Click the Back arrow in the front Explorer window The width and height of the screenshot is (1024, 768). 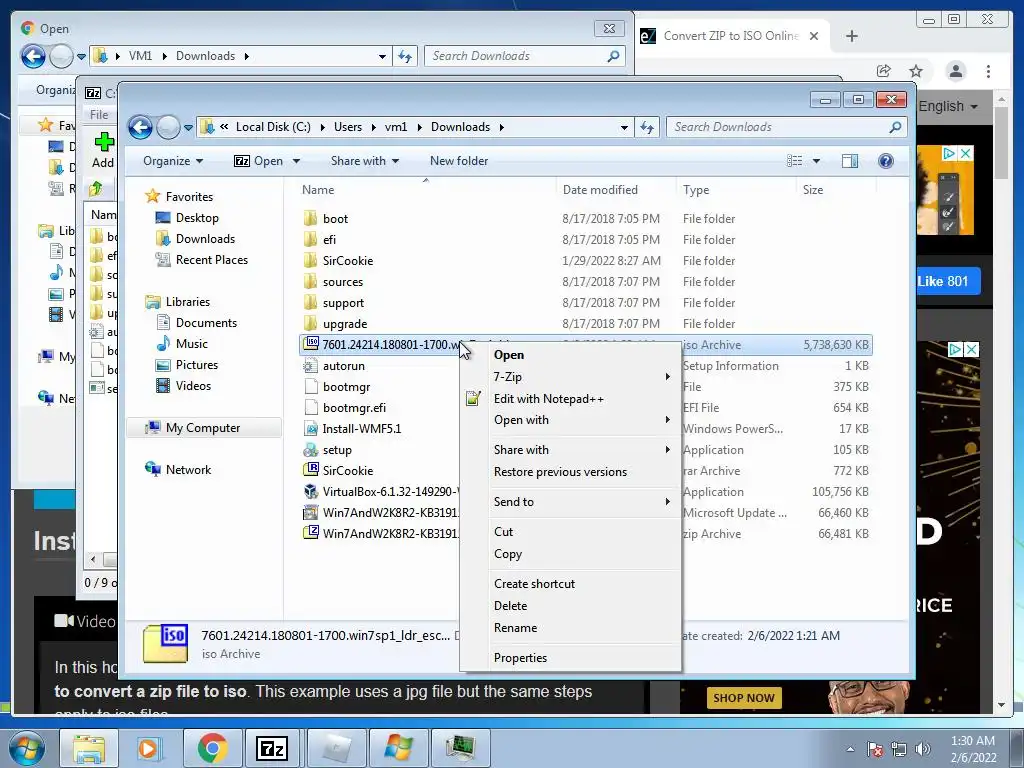tap(140, 127)
